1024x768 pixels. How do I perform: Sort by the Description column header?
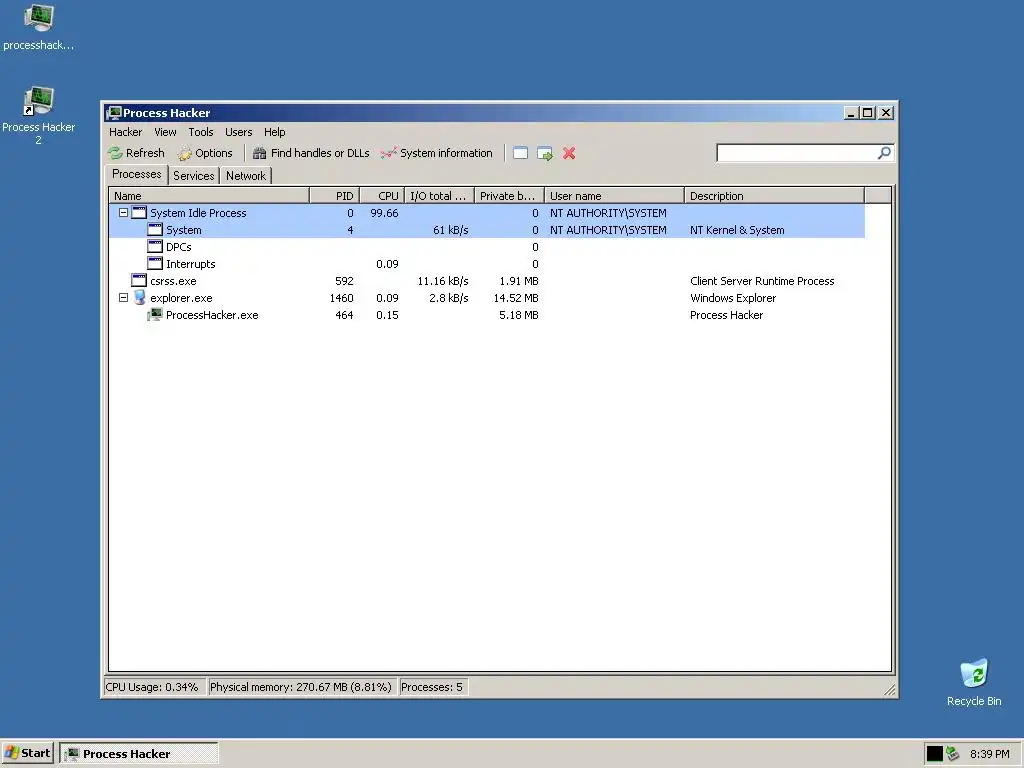[x=775, y=196]
